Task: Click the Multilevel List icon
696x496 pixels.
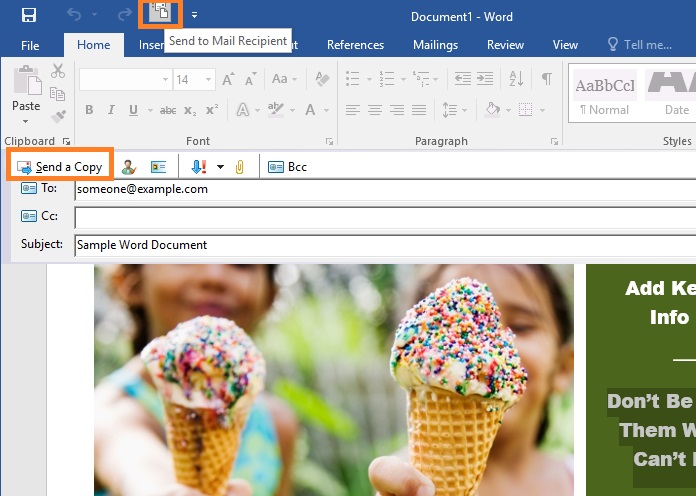Action: pos(421,79)
